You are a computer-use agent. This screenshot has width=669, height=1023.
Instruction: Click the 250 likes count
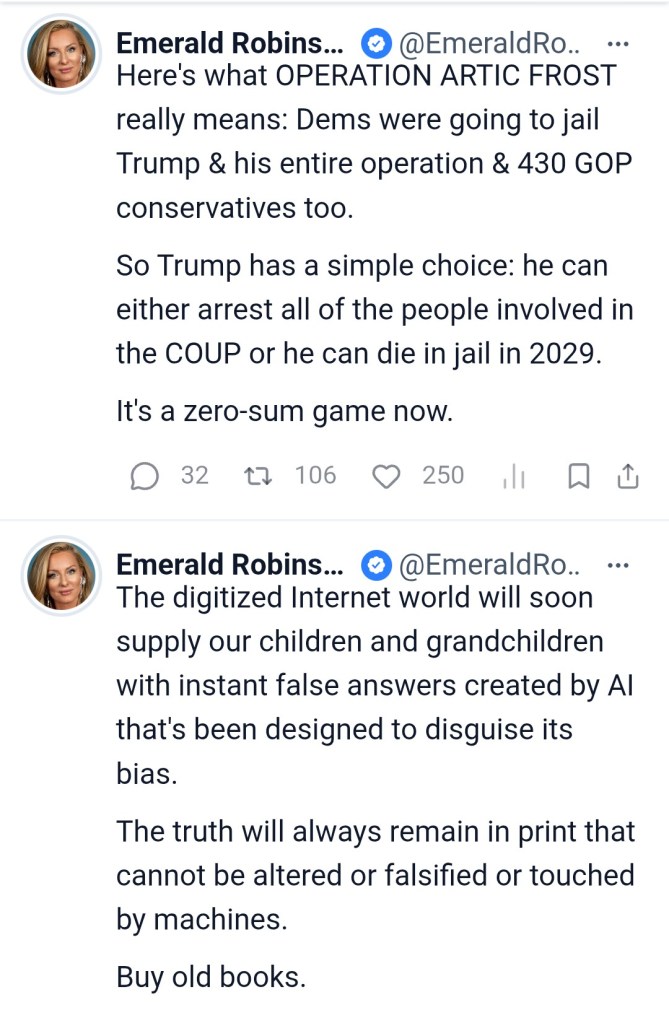tap(443, 476)
